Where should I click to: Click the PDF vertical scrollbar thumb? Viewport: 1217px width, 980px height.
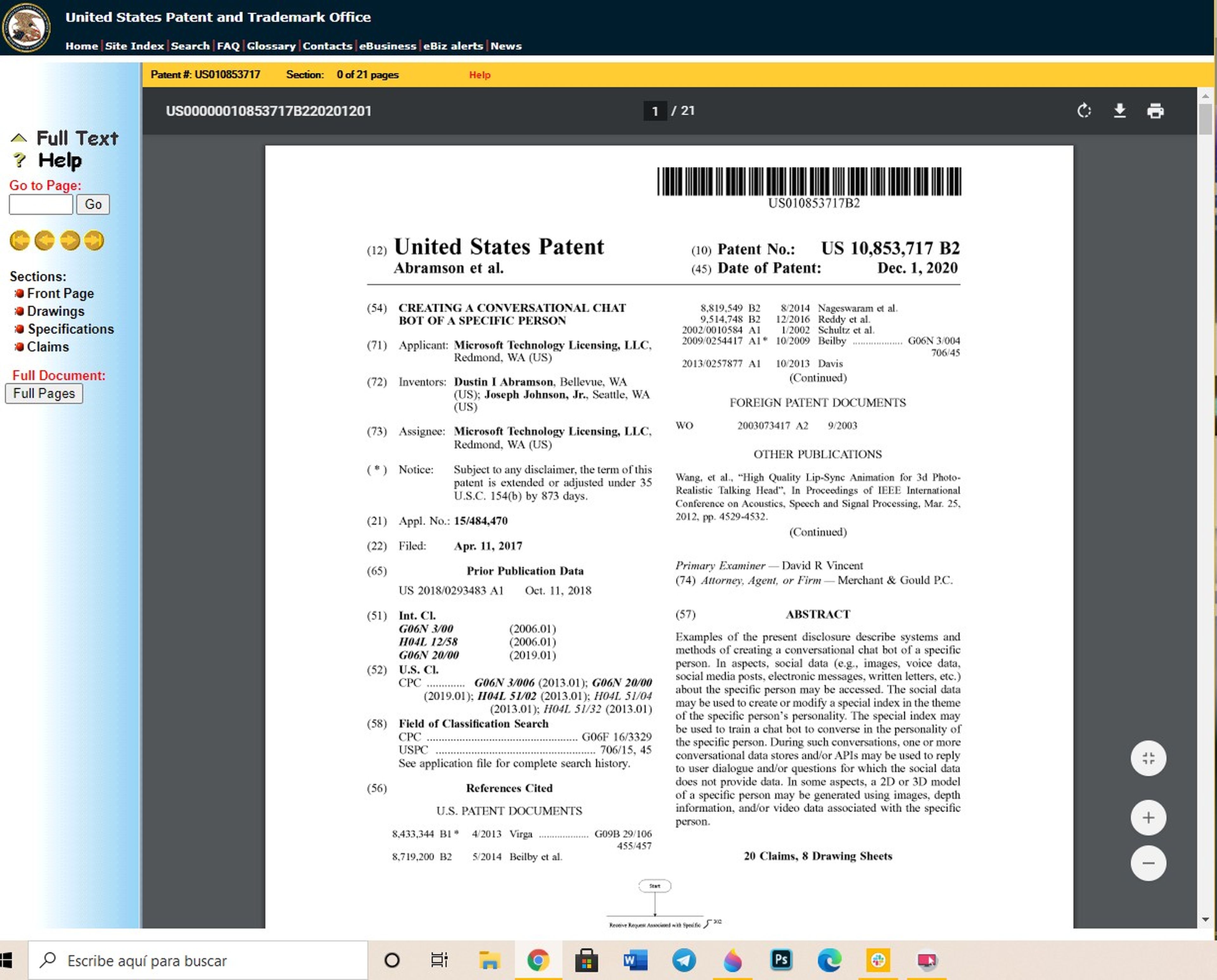click(x=1205, y=118)
